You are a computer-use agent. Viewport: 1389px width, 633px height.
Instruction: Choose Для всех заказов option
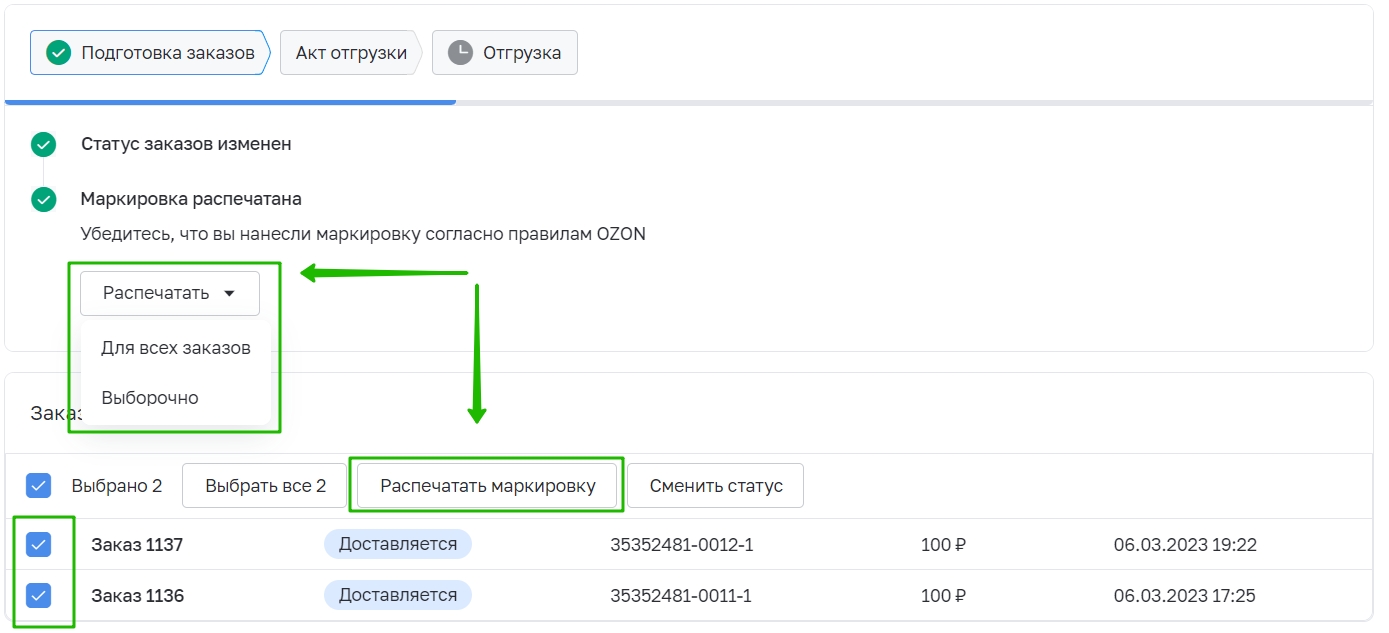175,348
